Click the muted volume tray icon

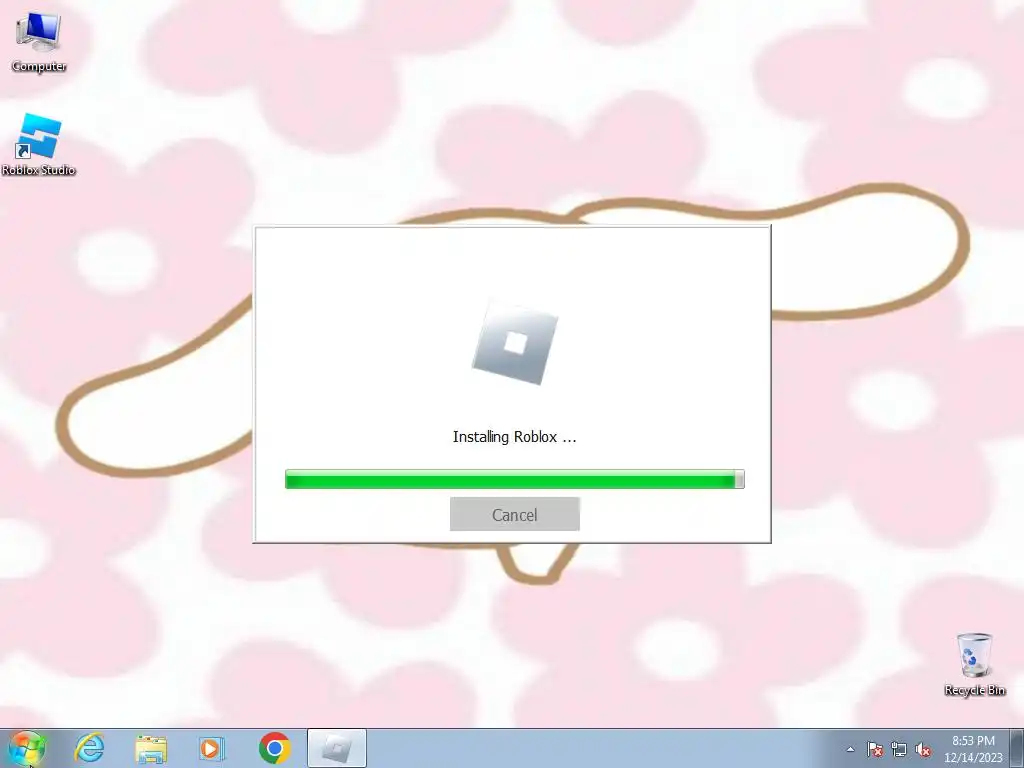[x=923, y=749]
